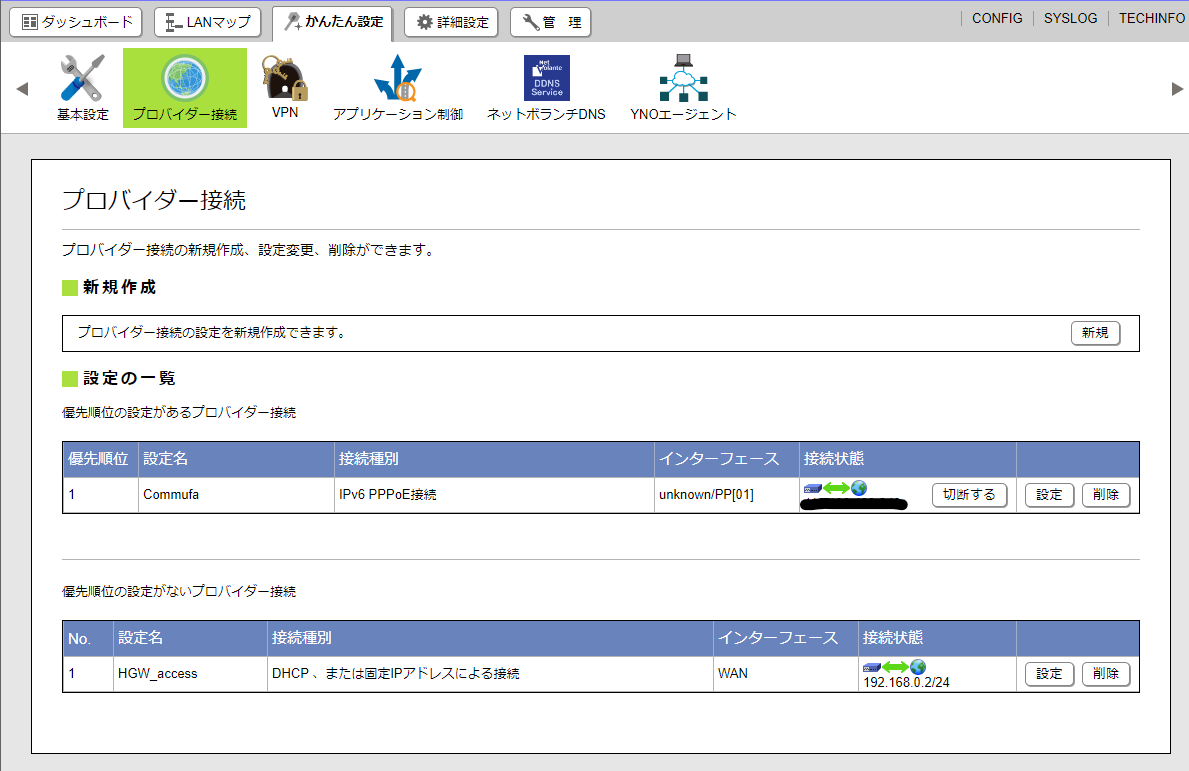Open the TECHINFO link
The width and height of the screenshot is (1189, 771).
pyautogui.click(x=1152, y=18)
